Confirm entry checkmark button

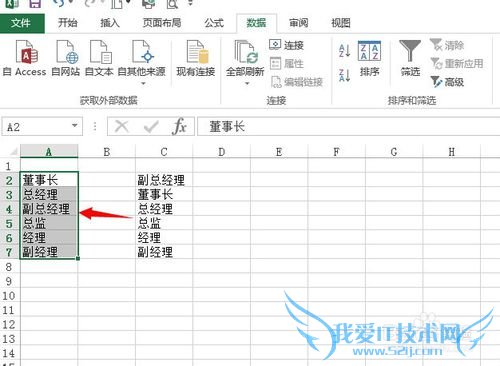click(x=151, y=127)
